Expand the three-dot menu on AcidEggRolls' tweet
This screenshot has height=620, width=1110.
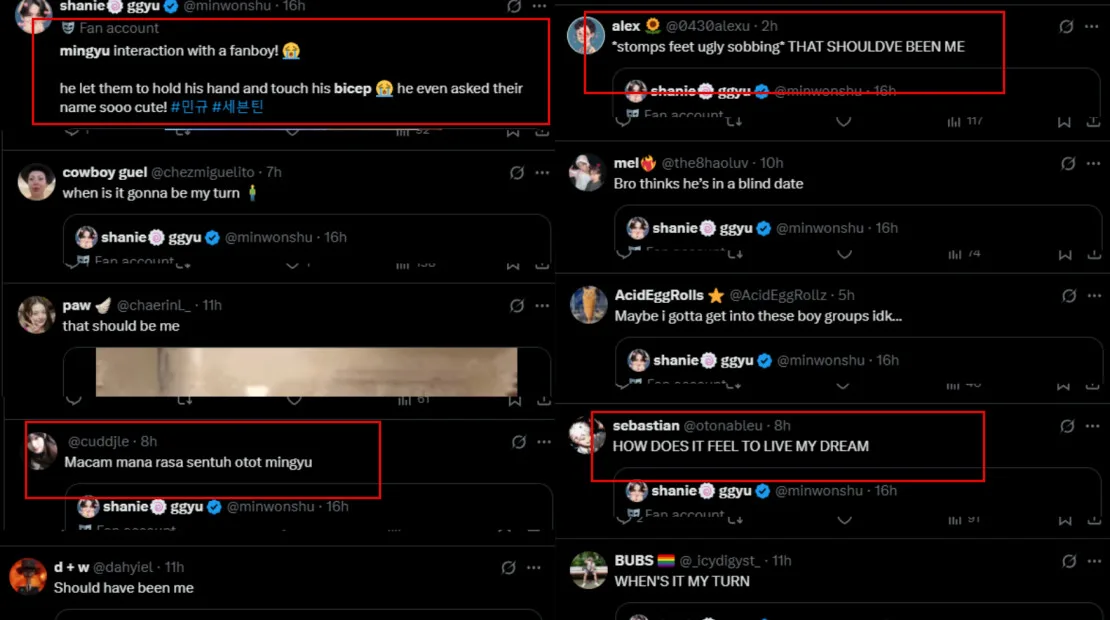[1092, 295]
